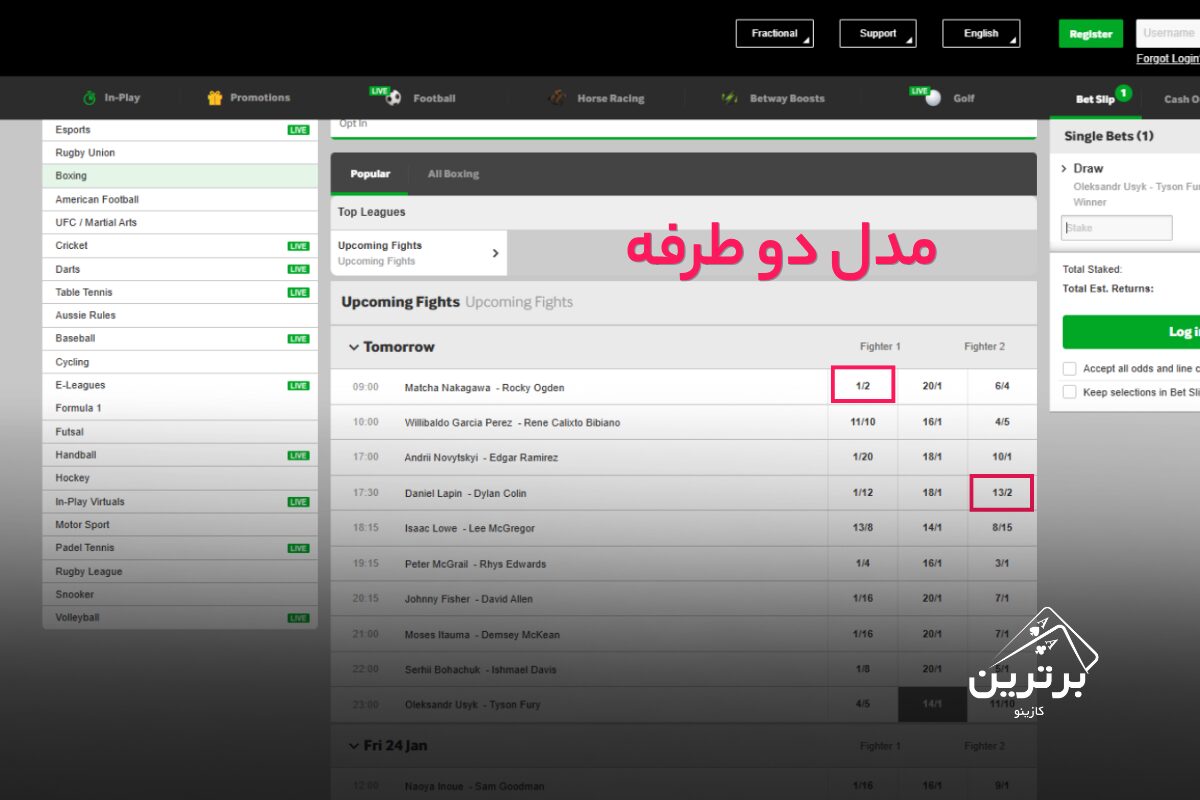Select Cycling in sports list
Image resolution: width=1200 pixels, height=800 pixels.
pyautogui.click(x=180, y=362)
